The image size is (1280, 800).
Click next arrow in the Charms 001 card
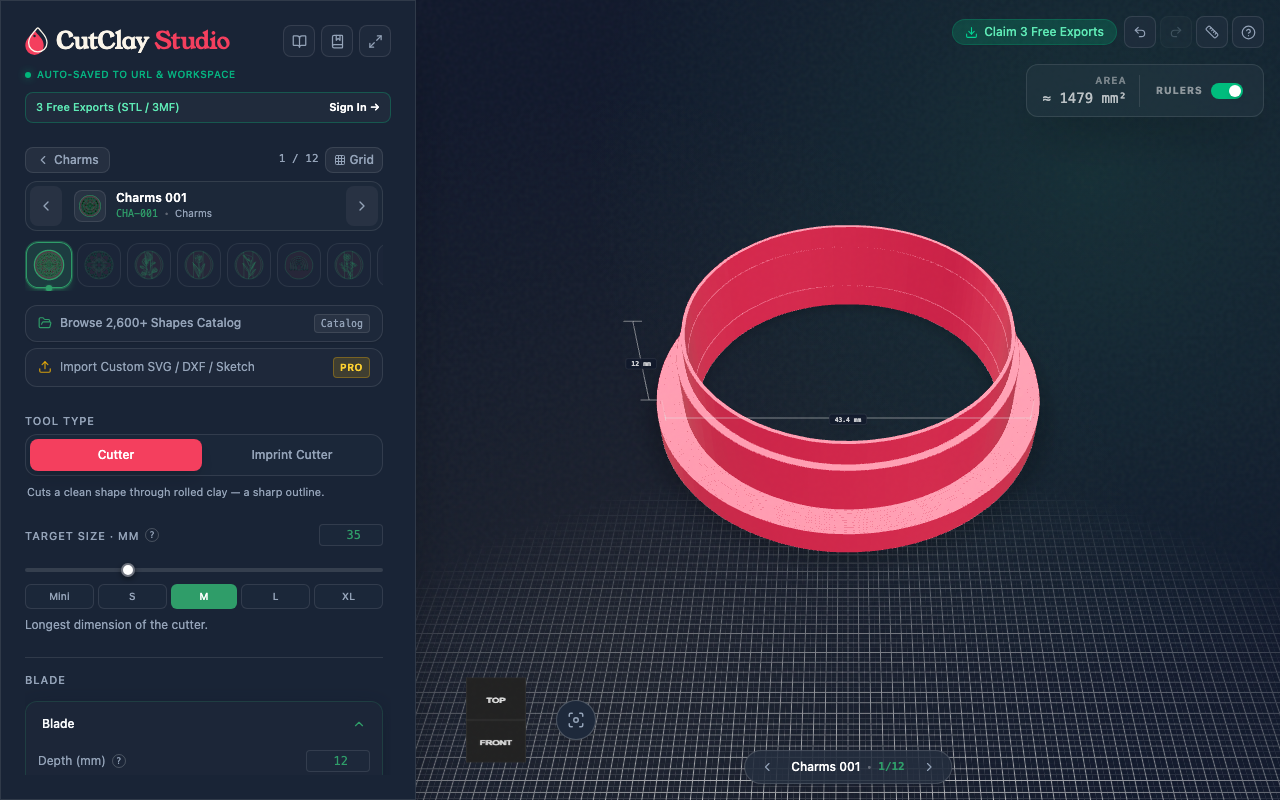362,206
